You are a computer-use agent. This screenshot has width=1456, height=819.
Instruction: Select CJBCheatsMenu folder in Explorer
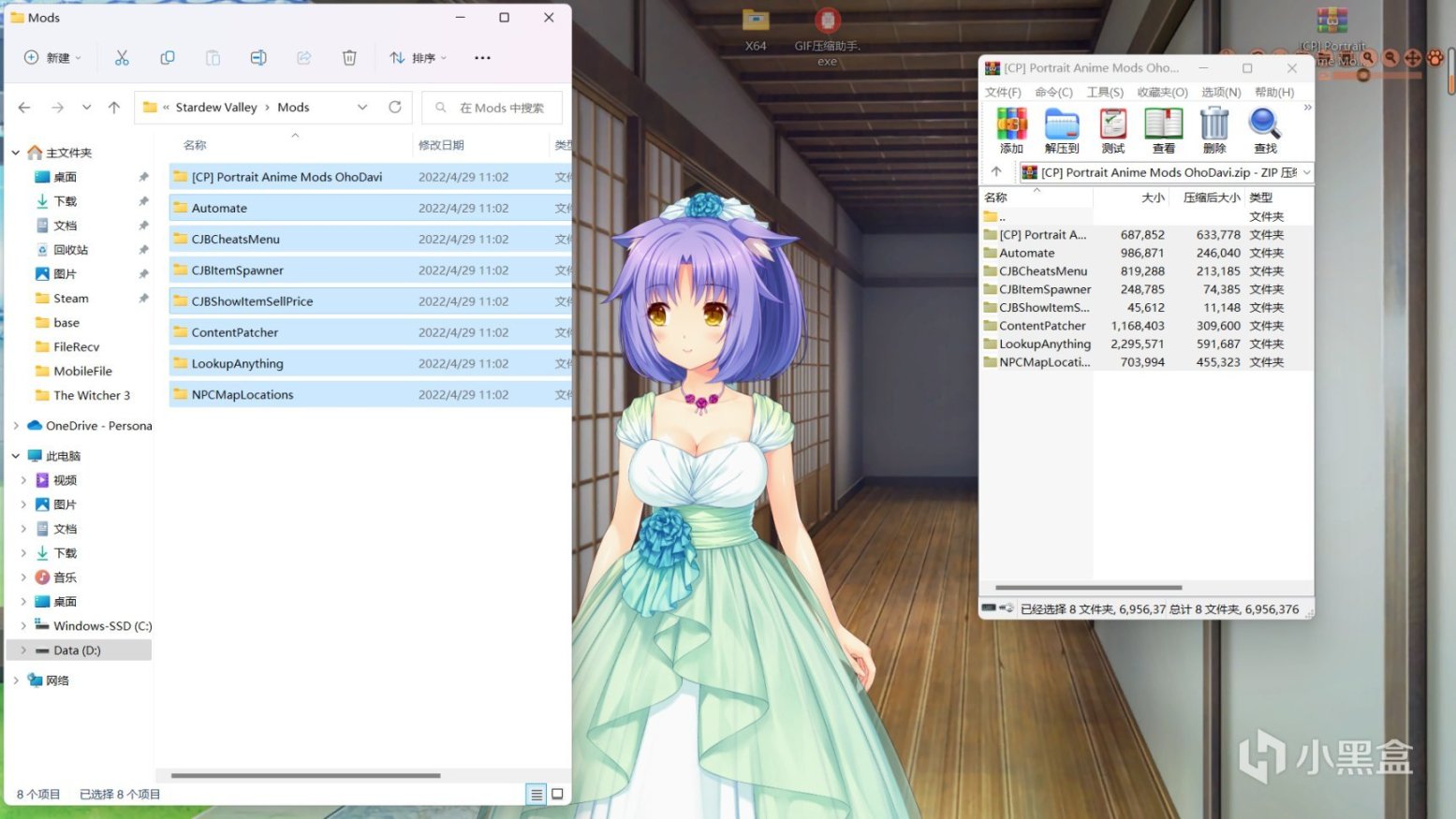(x=371, y=239)
